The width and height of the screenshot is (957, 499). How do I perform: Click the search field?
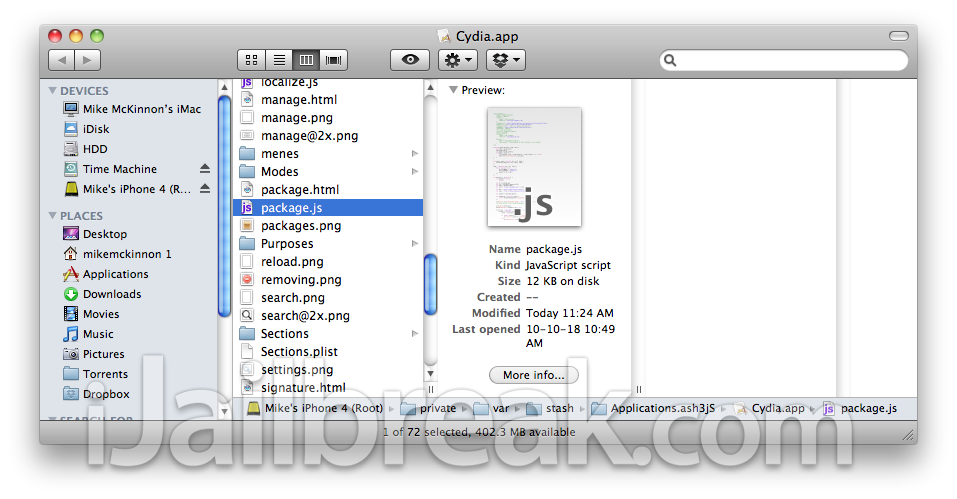(784, 60)
